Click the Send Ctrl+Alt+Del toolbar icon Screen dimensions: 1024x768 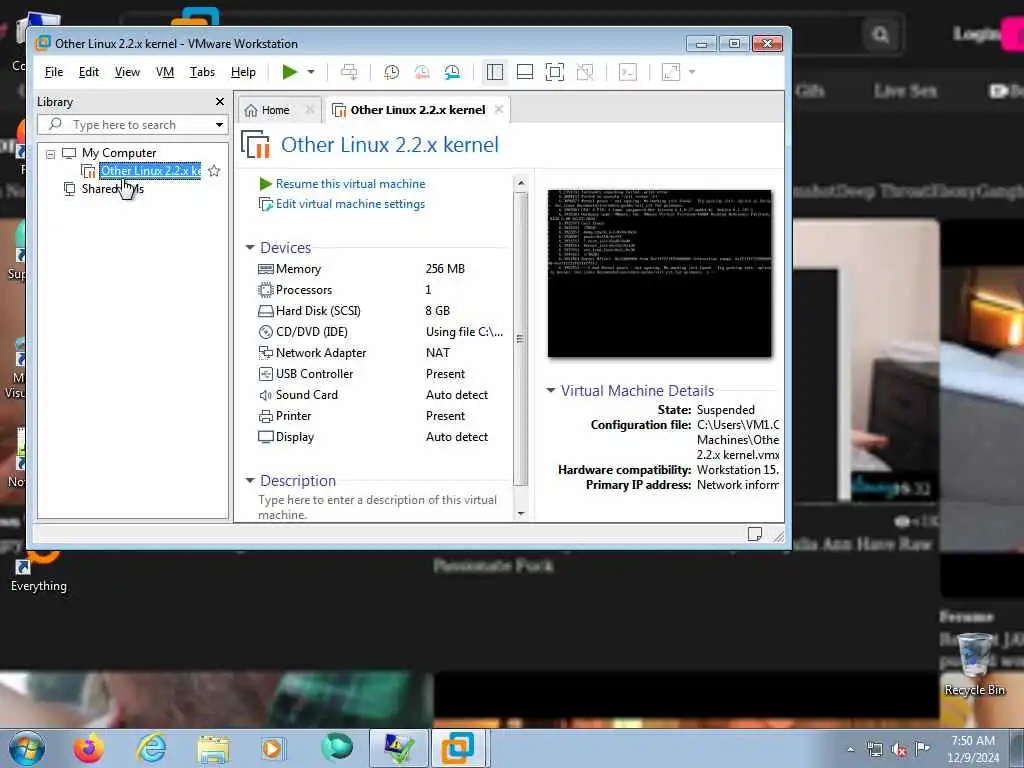[x=349, y=72]
